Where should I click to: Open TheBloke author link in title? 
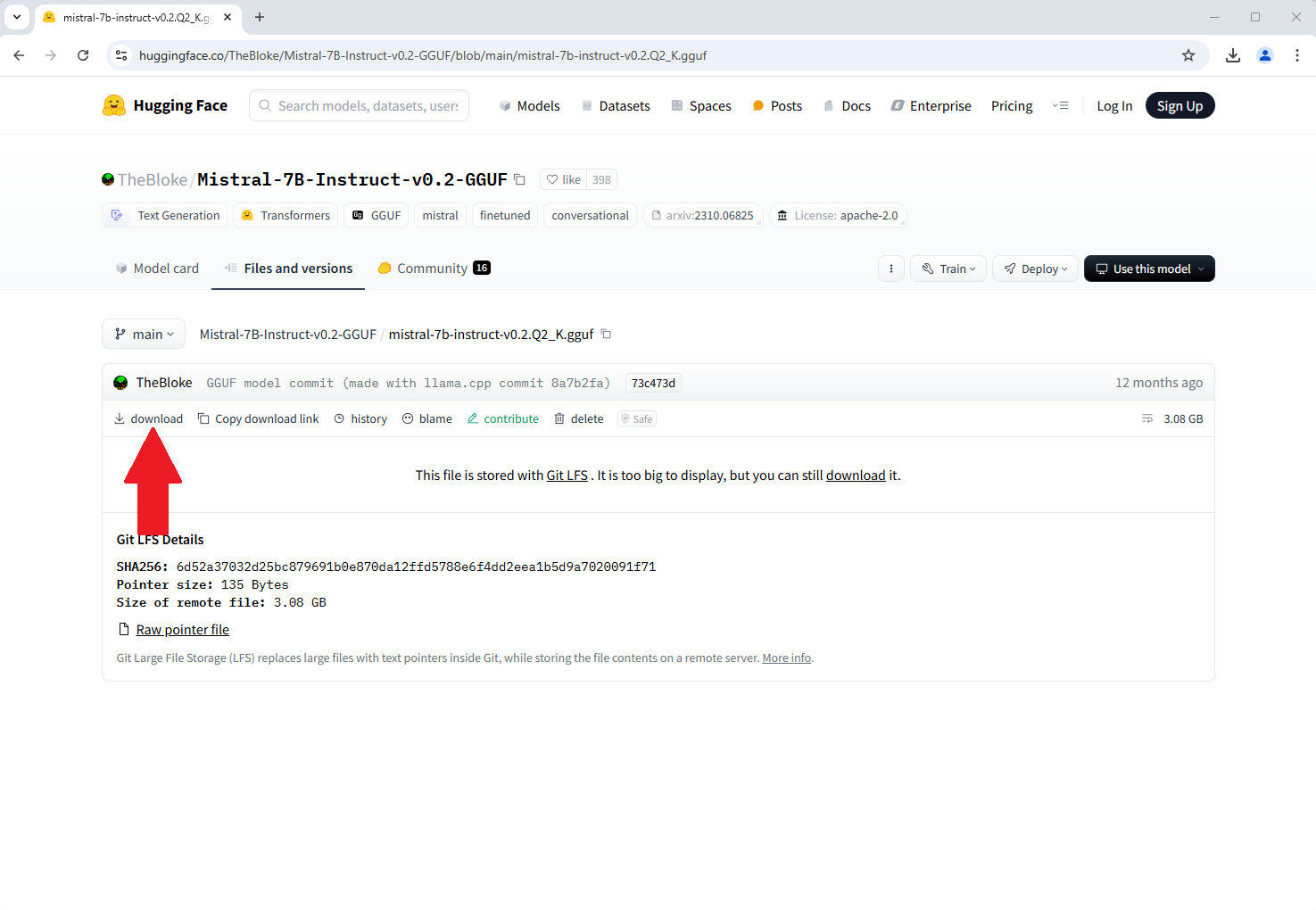tap(153, 179)
